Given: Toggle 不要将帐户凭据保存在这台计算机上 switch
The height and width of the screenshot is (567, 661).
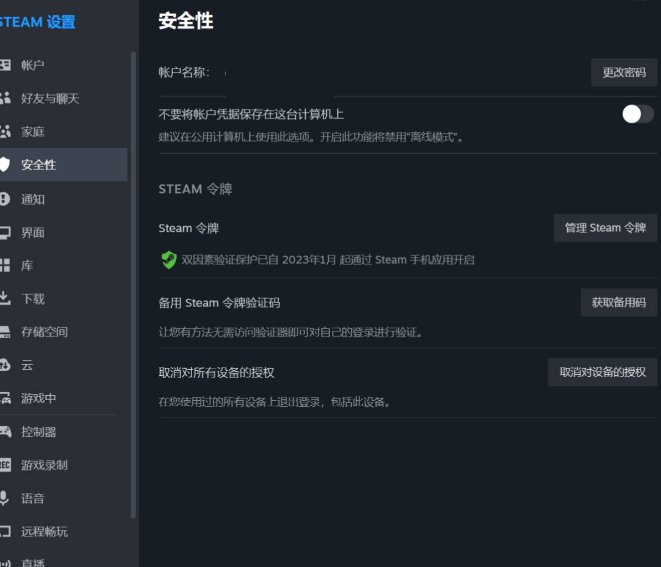Looking at the screenshot, I should 638,114.
